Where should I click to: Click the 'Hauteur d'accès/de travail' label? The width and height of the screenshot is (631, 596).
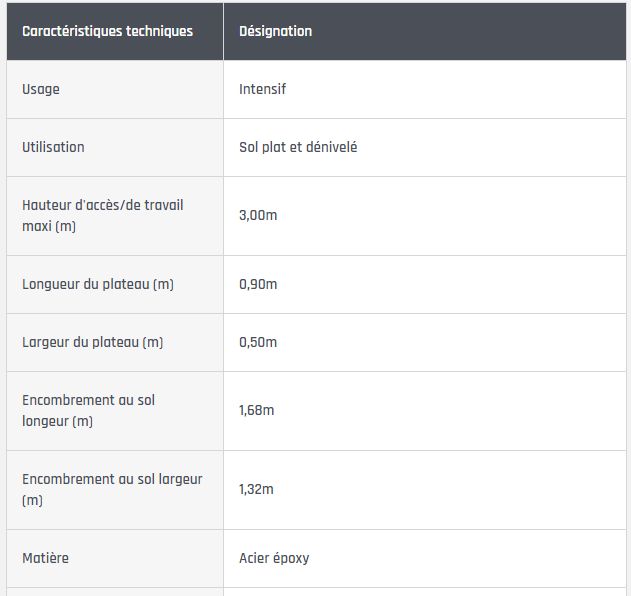[x=102, y=205]
